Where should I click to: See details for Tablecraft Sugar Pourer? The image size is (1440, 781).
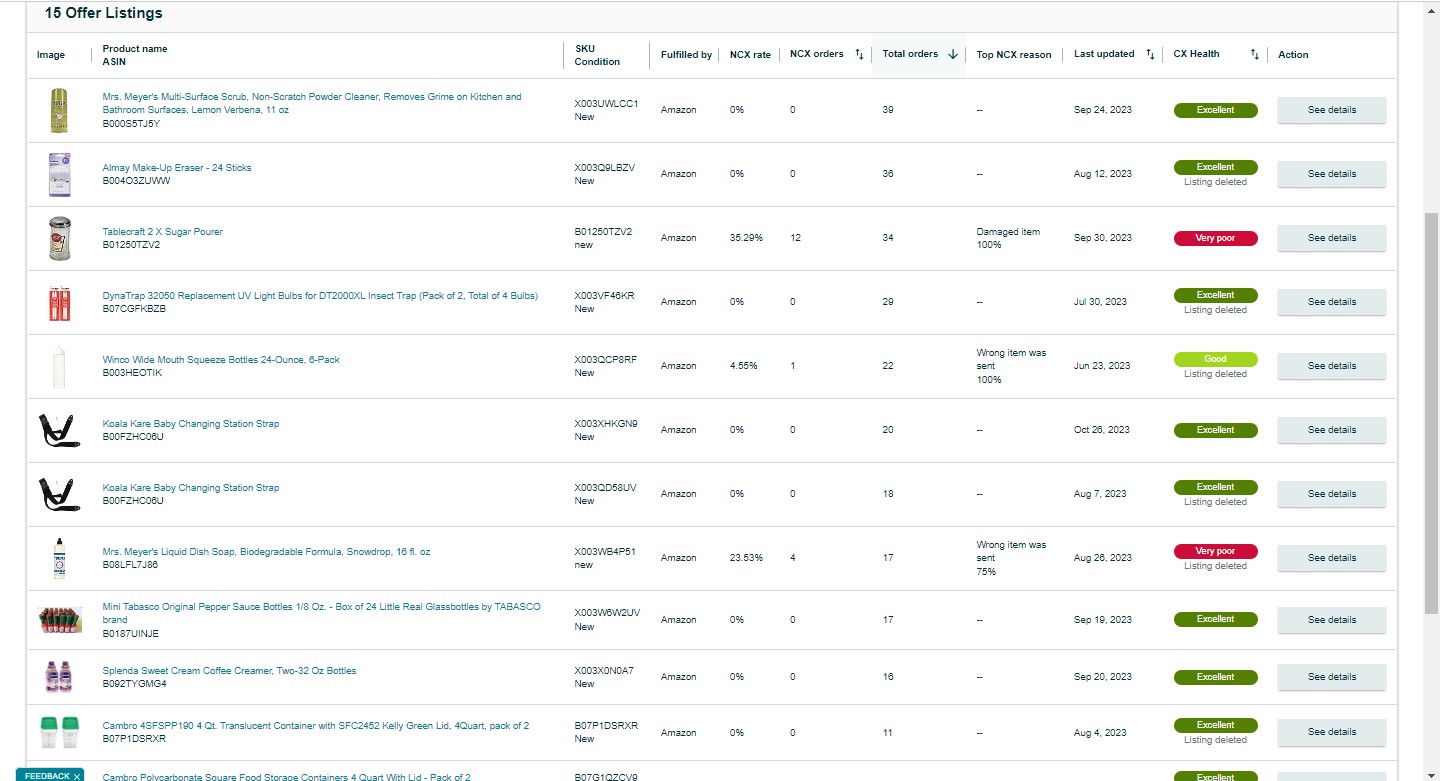click(x=1332, y=238)
